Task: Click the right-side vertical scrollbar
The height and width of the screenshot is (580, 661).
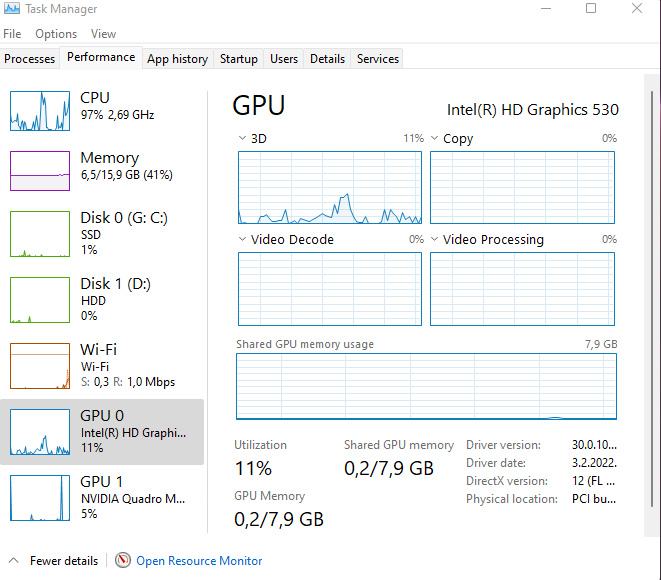Action: [x=653, y=300]
